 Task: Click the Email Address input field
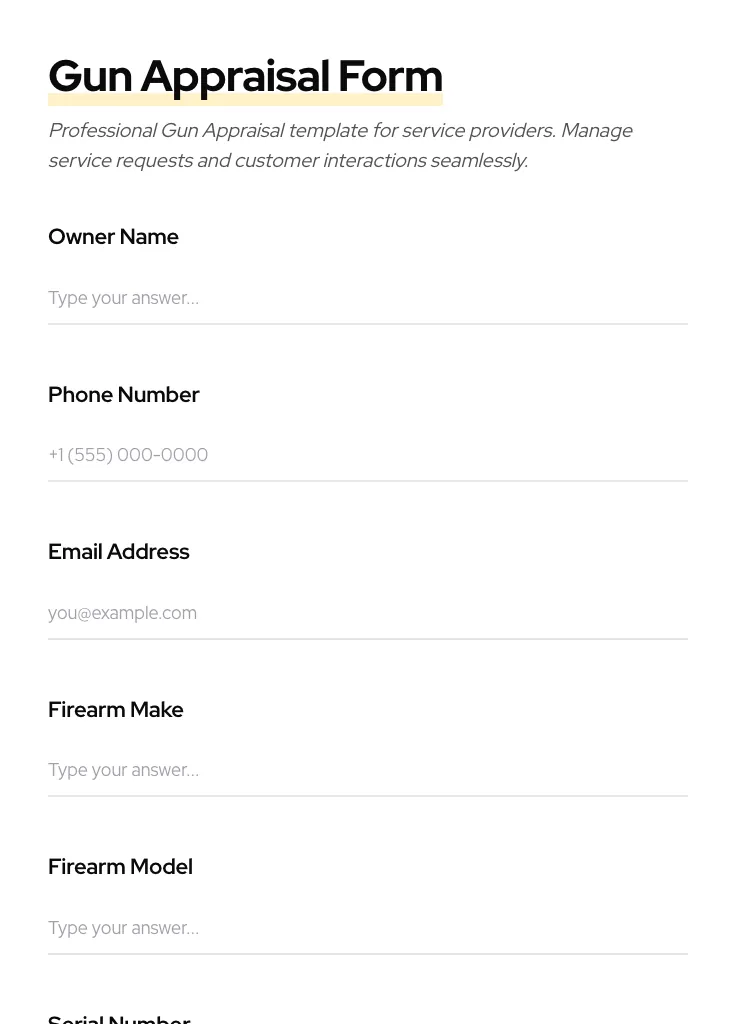367,613
